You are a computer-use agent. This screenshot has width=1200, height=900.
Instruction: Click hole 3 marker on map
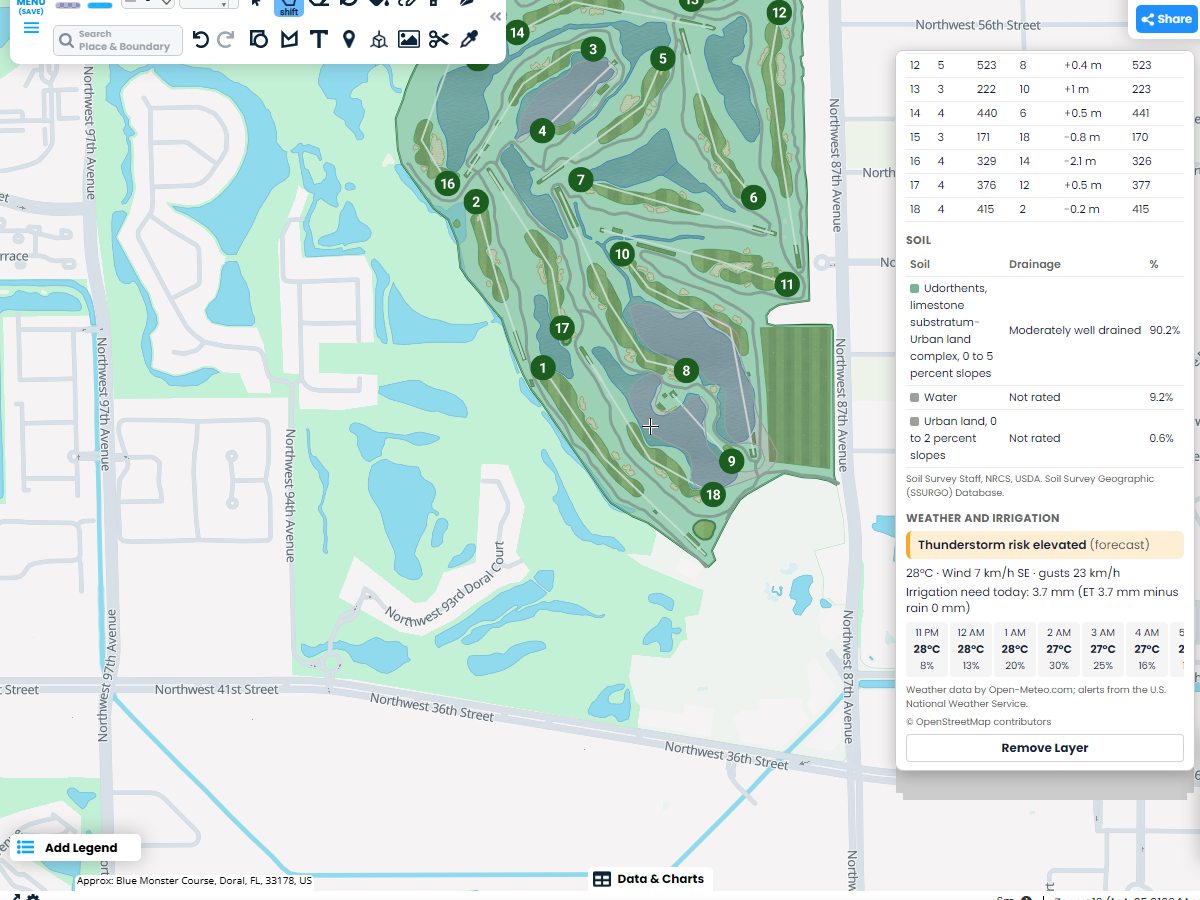click(x=593, y=49)
